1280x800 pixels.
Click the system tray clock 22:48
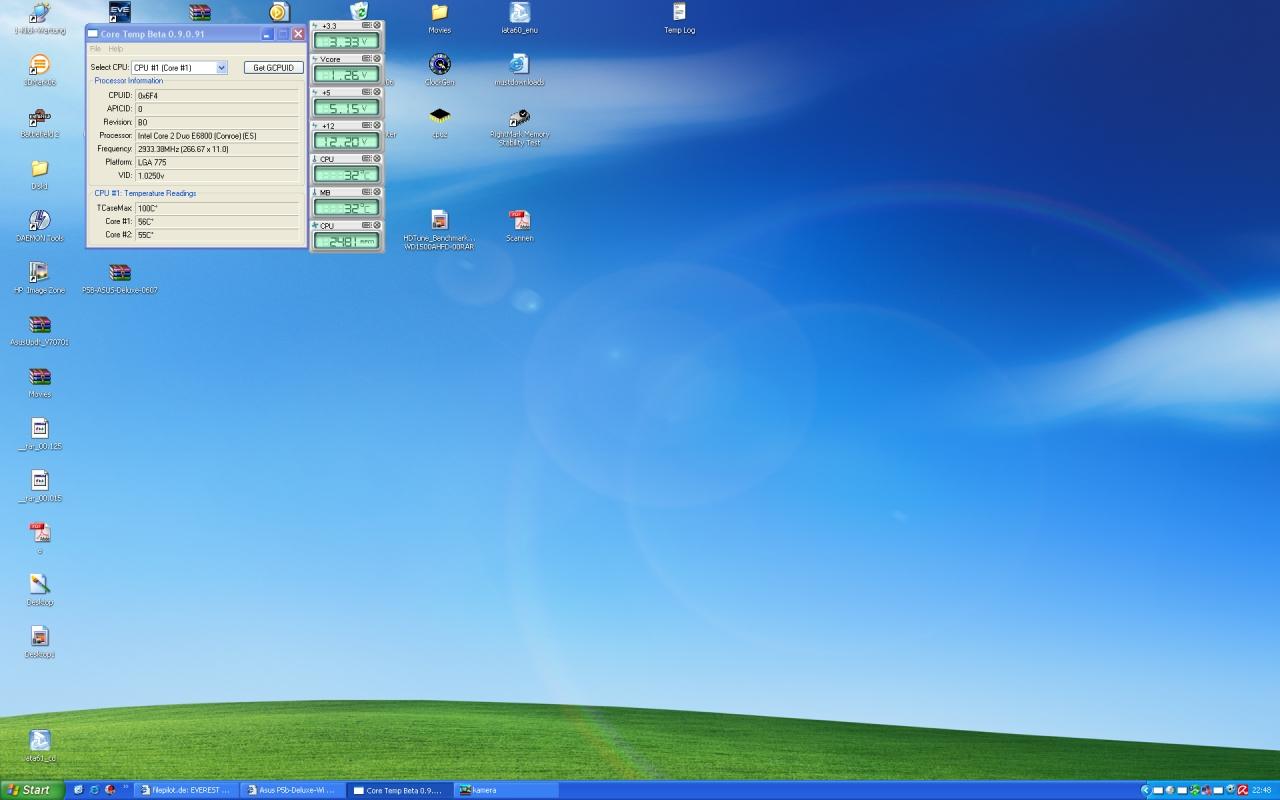coord(1262,790)
